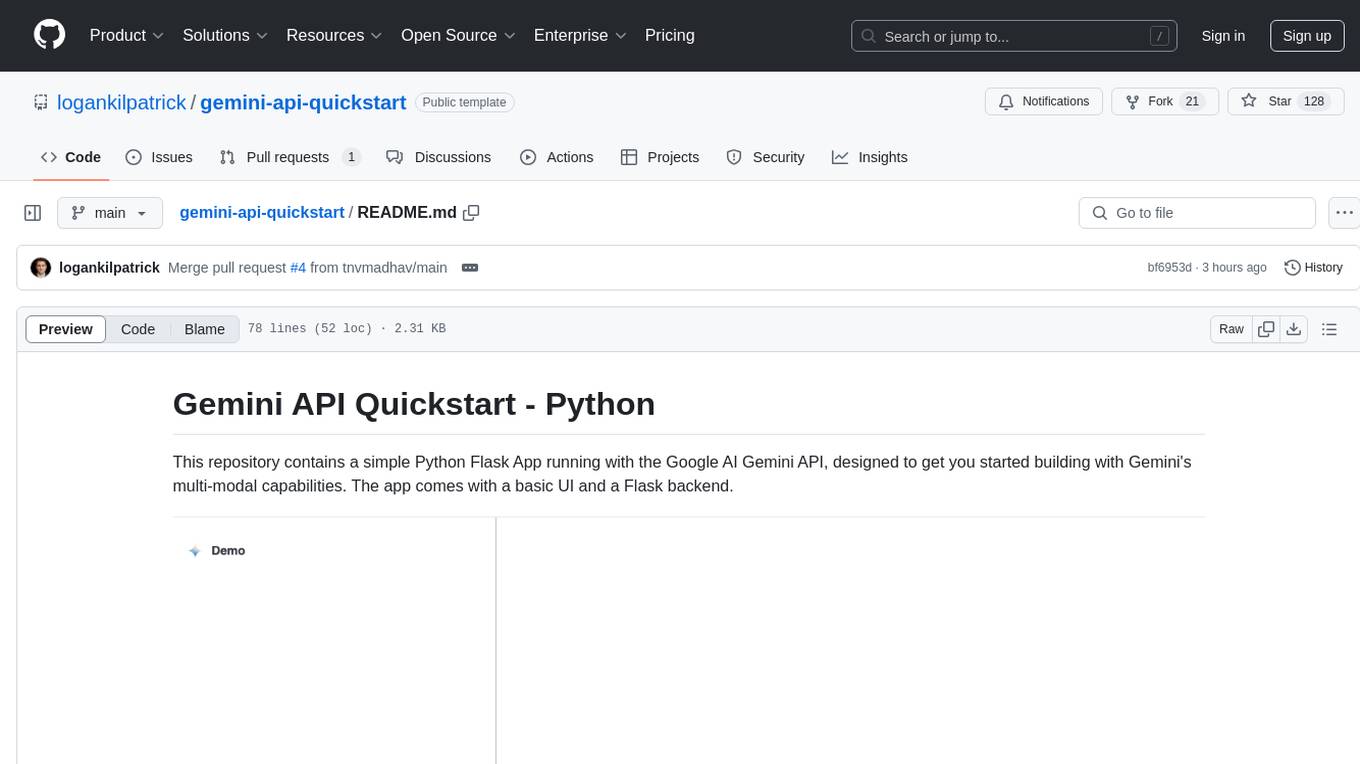Click gemini-api-quickstart breadcrumb link
Image resolution: width=1360 pixels, height=764 pixels.
[x=262, y=212]
